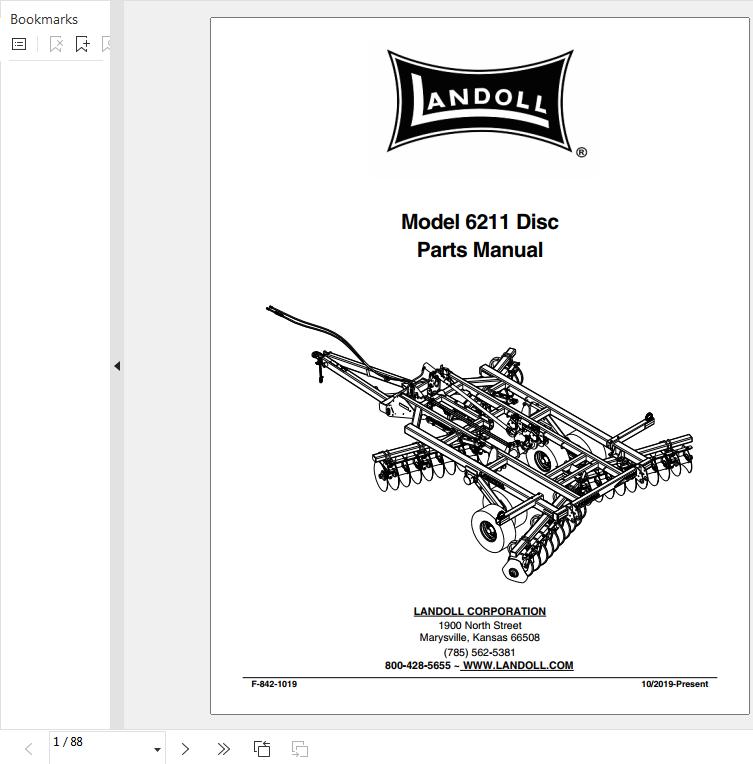Image resolution: width=753 pixels, height=764 pixels.
Task: Click the 800-428-5655 phone number
Action: [418, 666]
